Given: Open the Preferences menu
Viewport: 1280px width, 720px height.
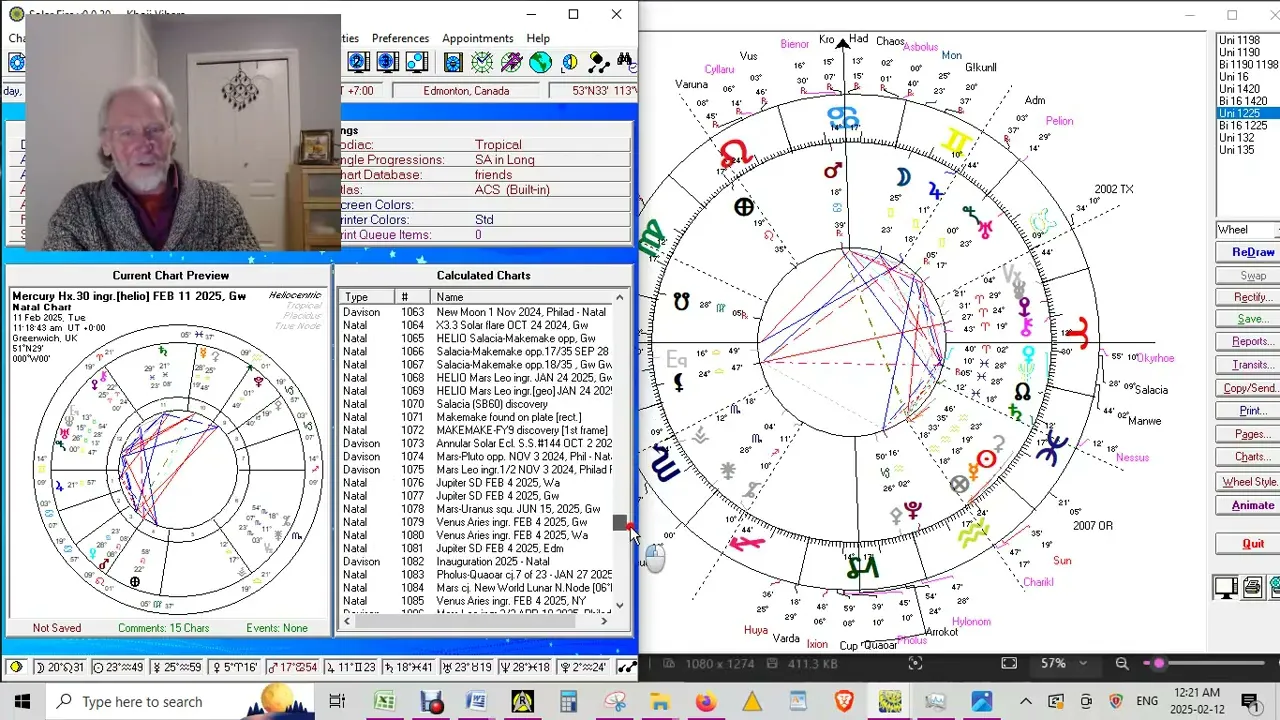Looking at the screenshot, I should click(x=400, y=38).
